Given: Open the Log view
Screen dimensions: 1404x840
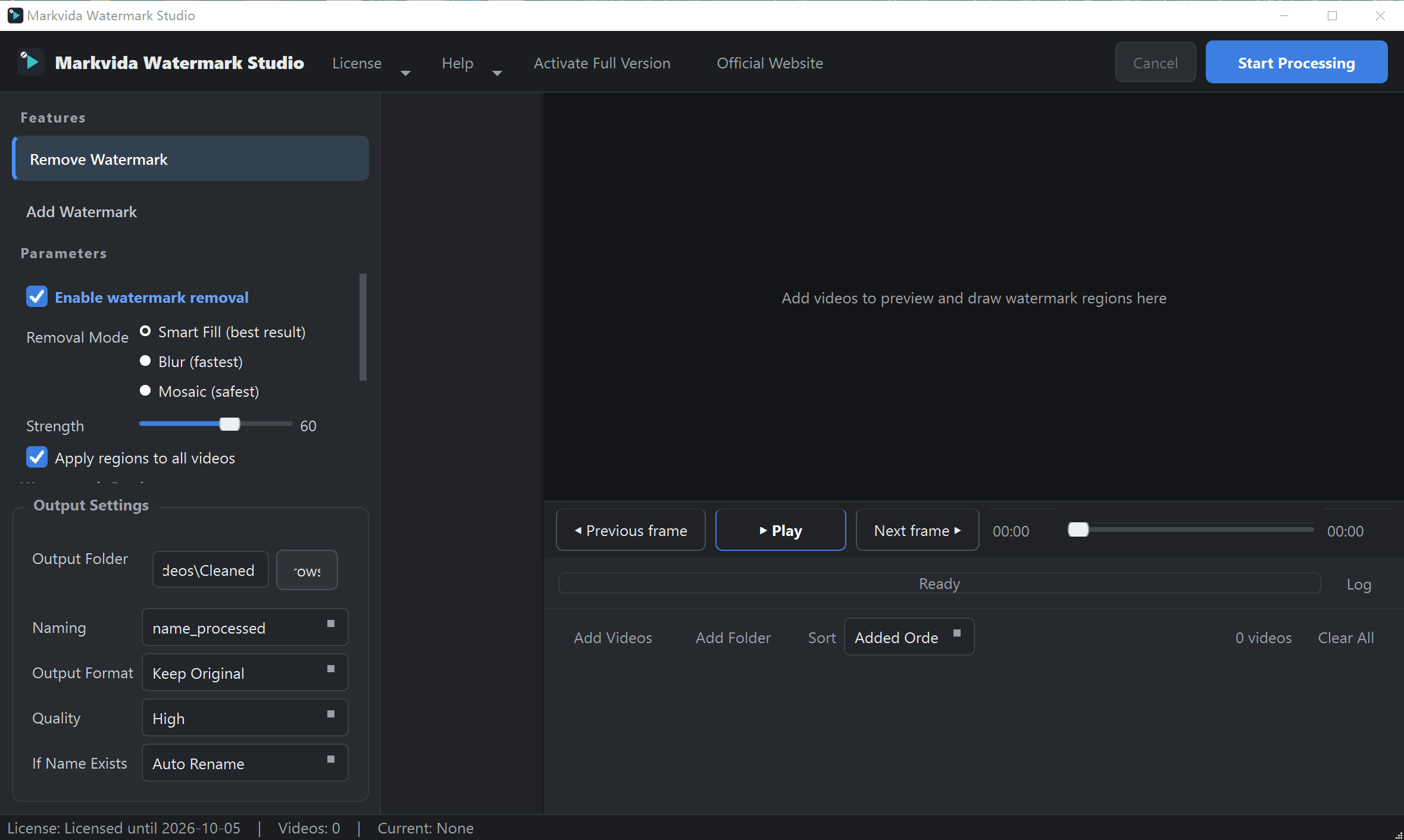Looking at the screenshot, I should tap(1359, 584).
